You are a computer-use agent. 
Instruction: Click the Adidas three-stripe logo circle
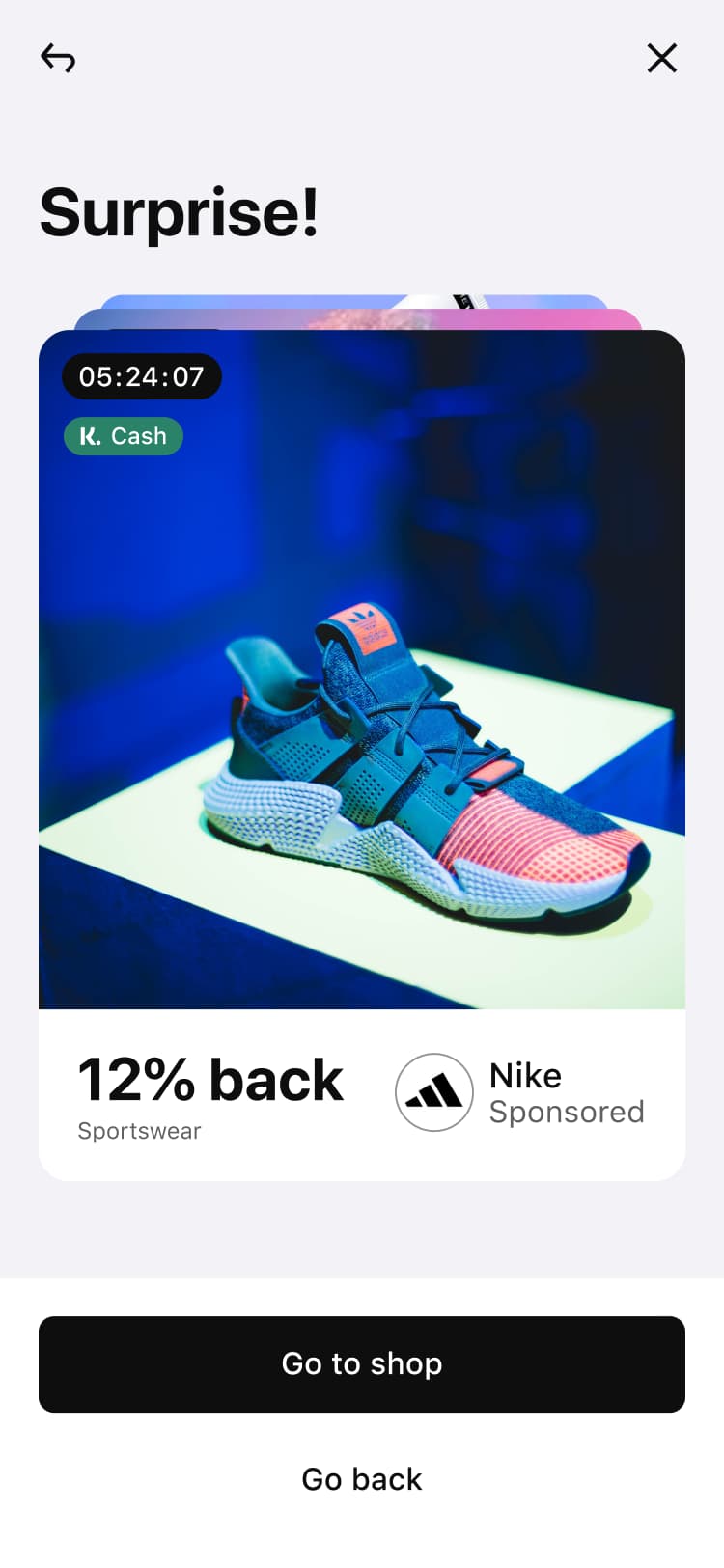(434, 1092)
